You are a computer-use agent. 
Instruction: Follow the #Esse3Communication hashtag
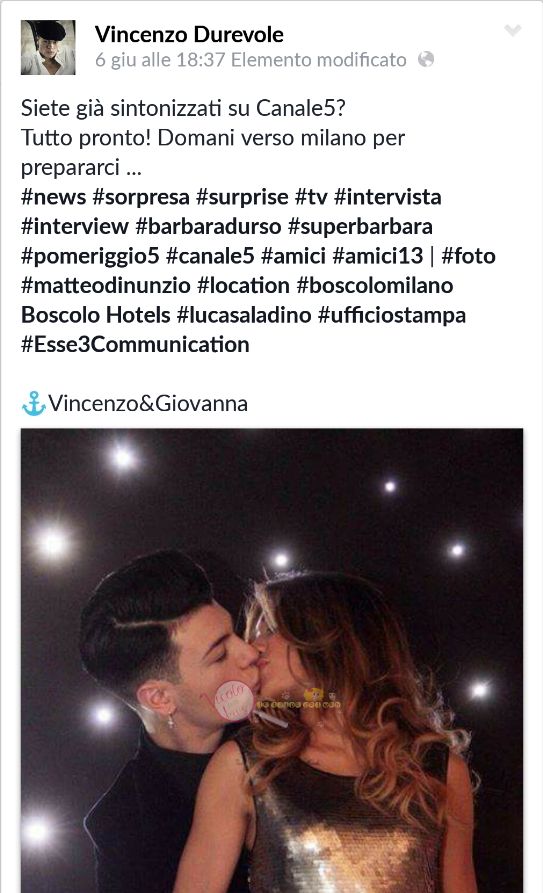coord(135,345)
